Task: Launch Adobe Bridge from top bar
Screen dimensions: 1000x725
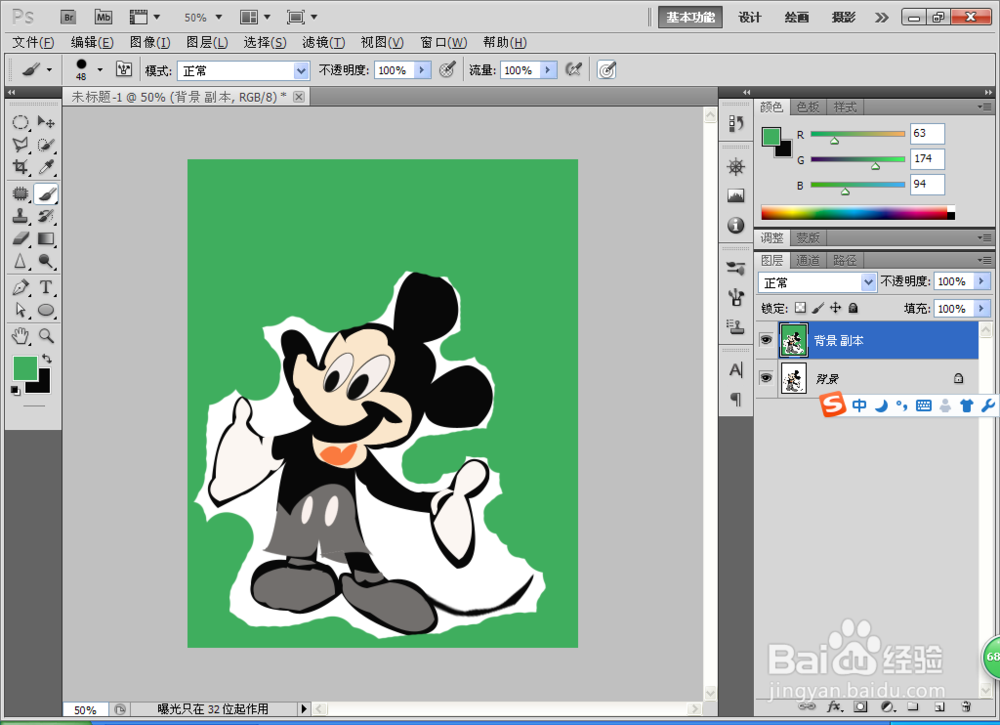Action: point(68,17)
